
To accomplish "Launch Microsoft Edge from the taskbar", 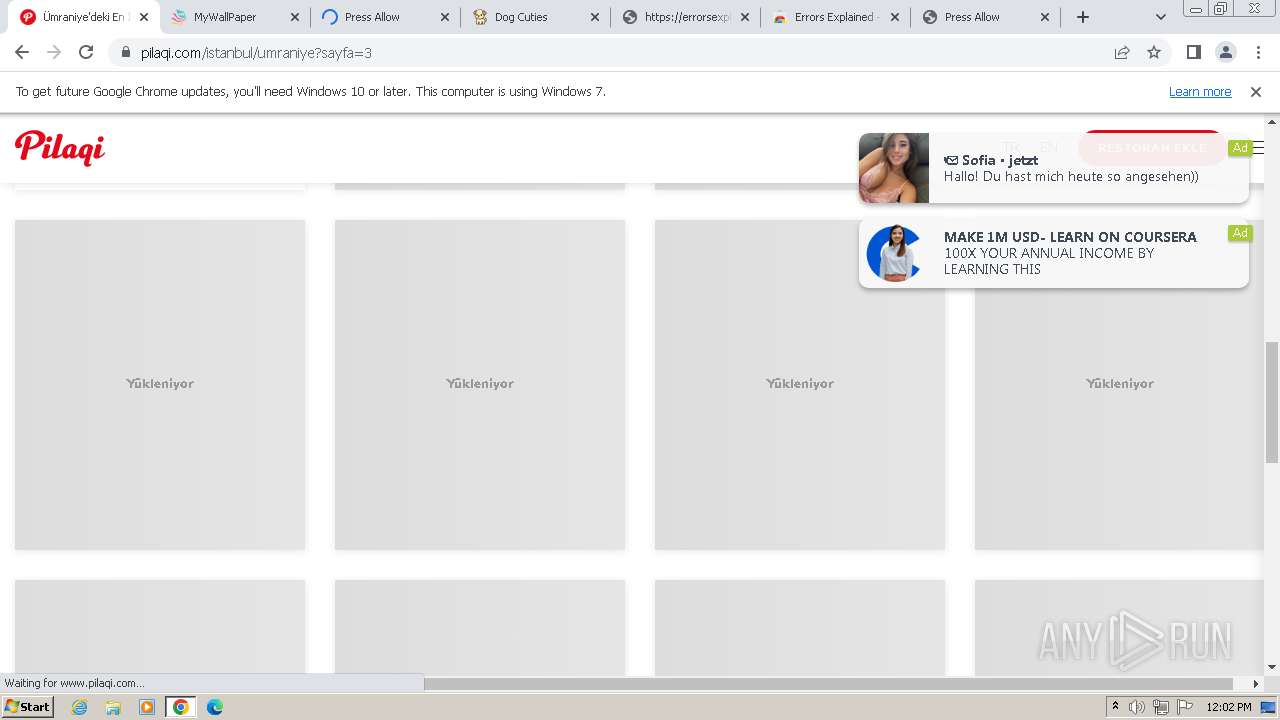I will point(215,707).
